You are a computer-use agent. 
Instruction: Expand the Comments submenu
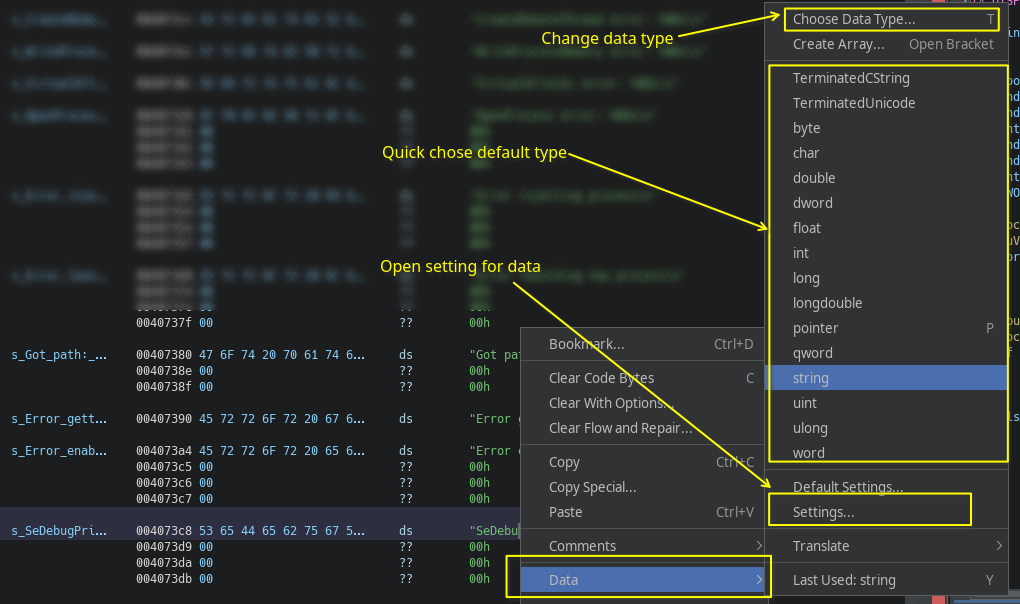coord(642,546)
